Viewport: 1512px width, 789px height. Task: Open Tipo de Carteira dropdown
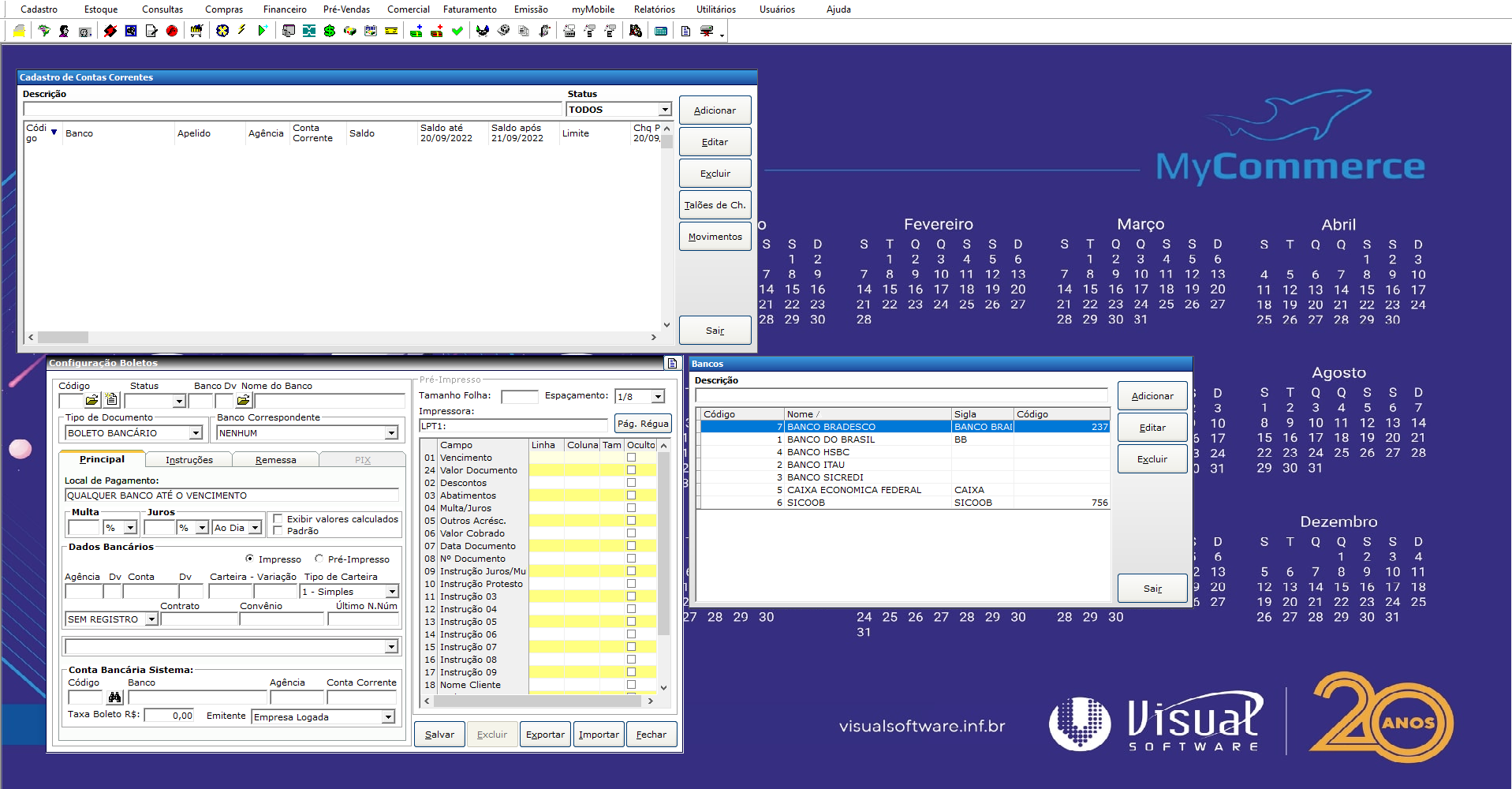click(x=392, y=592)
